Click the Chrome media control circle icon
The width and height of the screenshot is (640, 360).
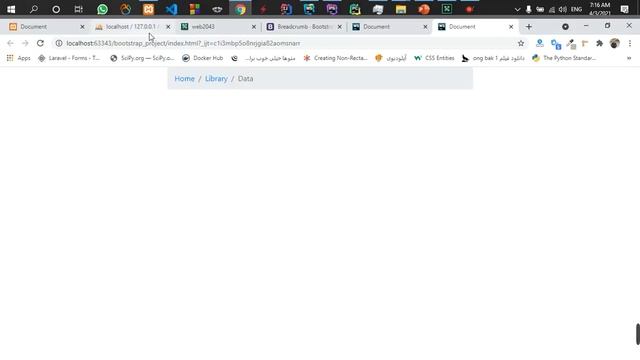(x=565, y=27)
